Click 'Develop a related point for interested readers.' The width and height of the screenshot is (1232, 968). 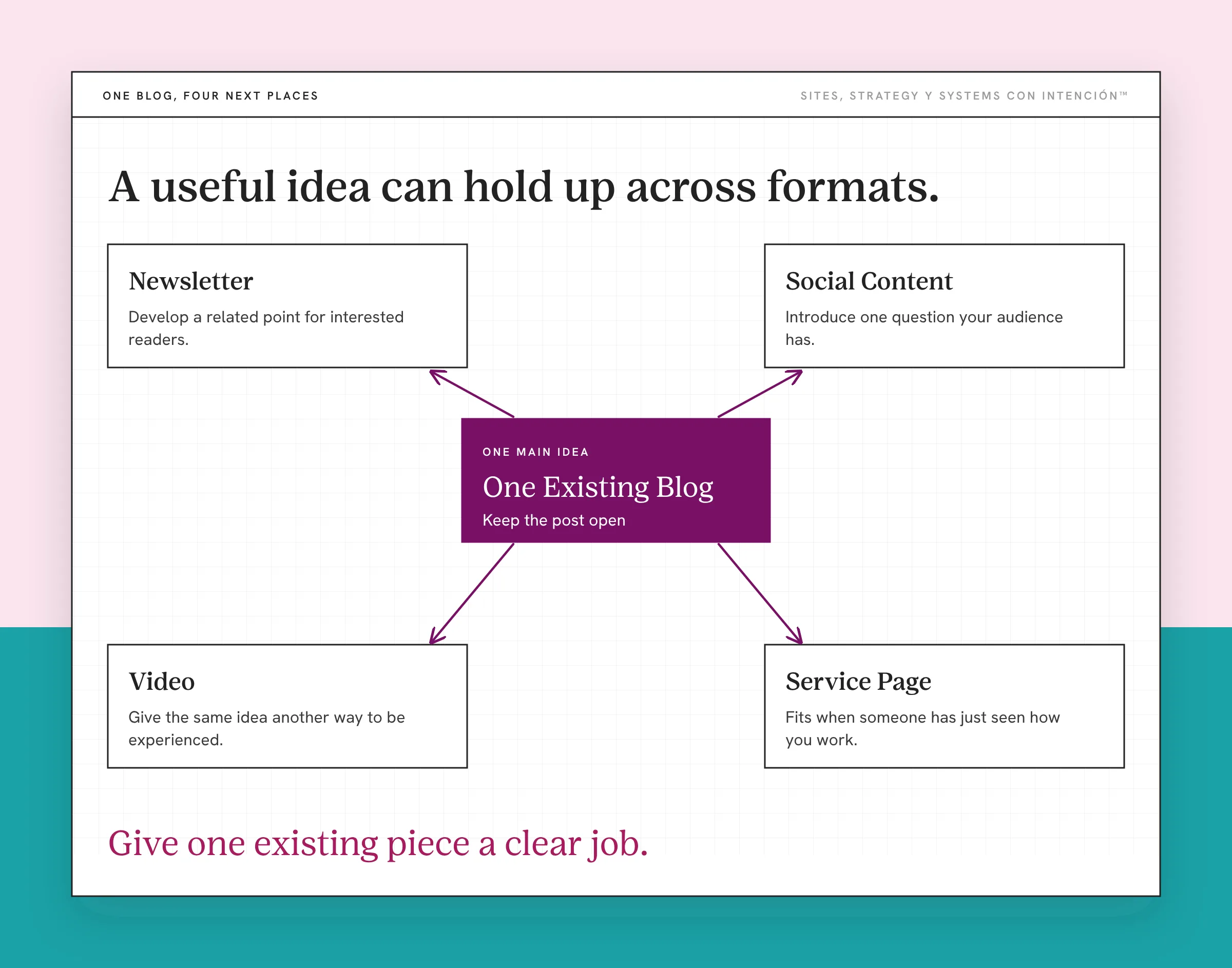click(x=266, y=328)
